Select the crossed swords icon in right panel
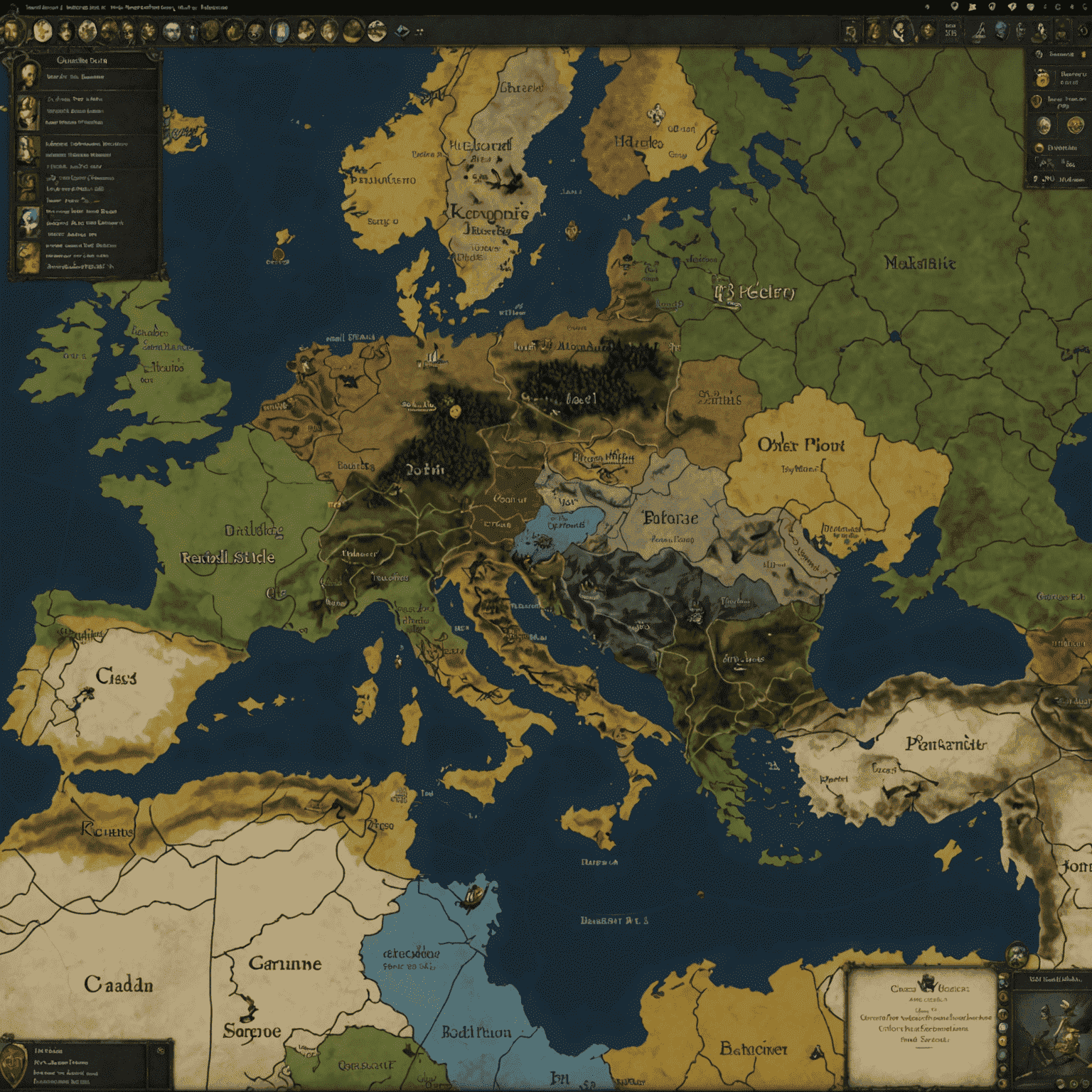 coord(1046,163)
